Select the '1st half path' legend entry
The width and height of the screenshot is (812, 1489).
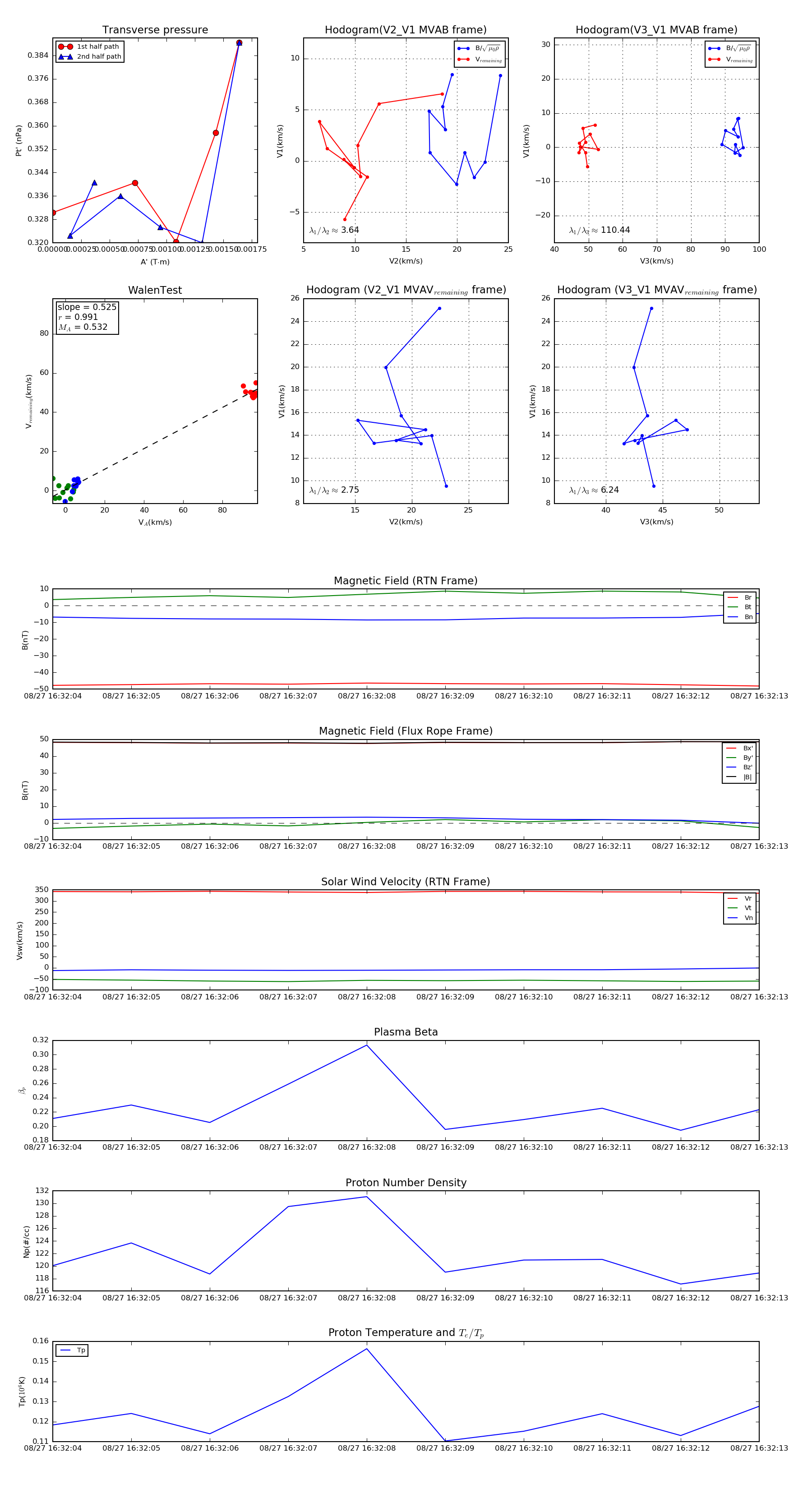pyautogui.click(x=90, y=47)
